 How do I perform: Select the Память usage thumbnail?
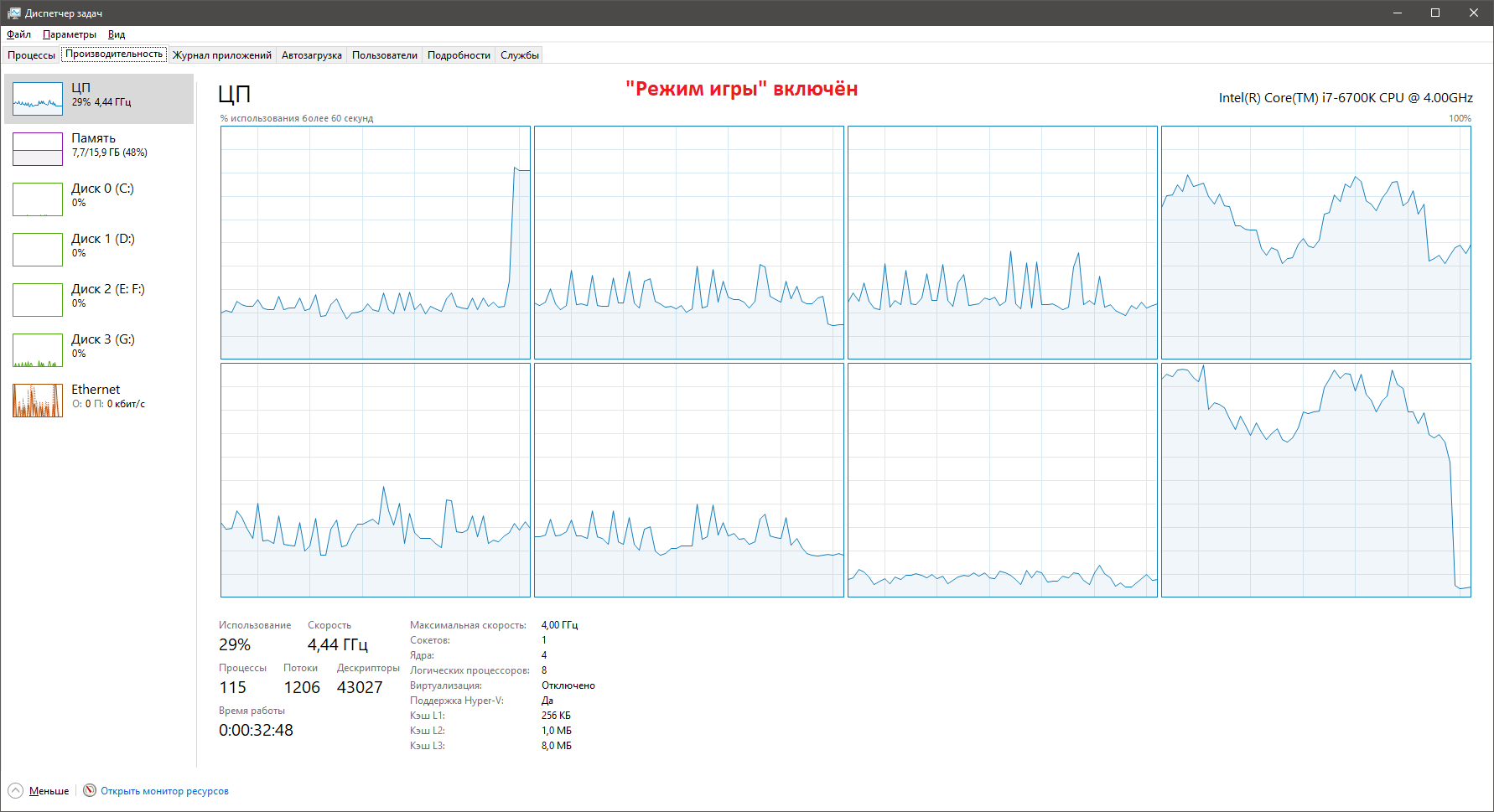coord(38,149)
